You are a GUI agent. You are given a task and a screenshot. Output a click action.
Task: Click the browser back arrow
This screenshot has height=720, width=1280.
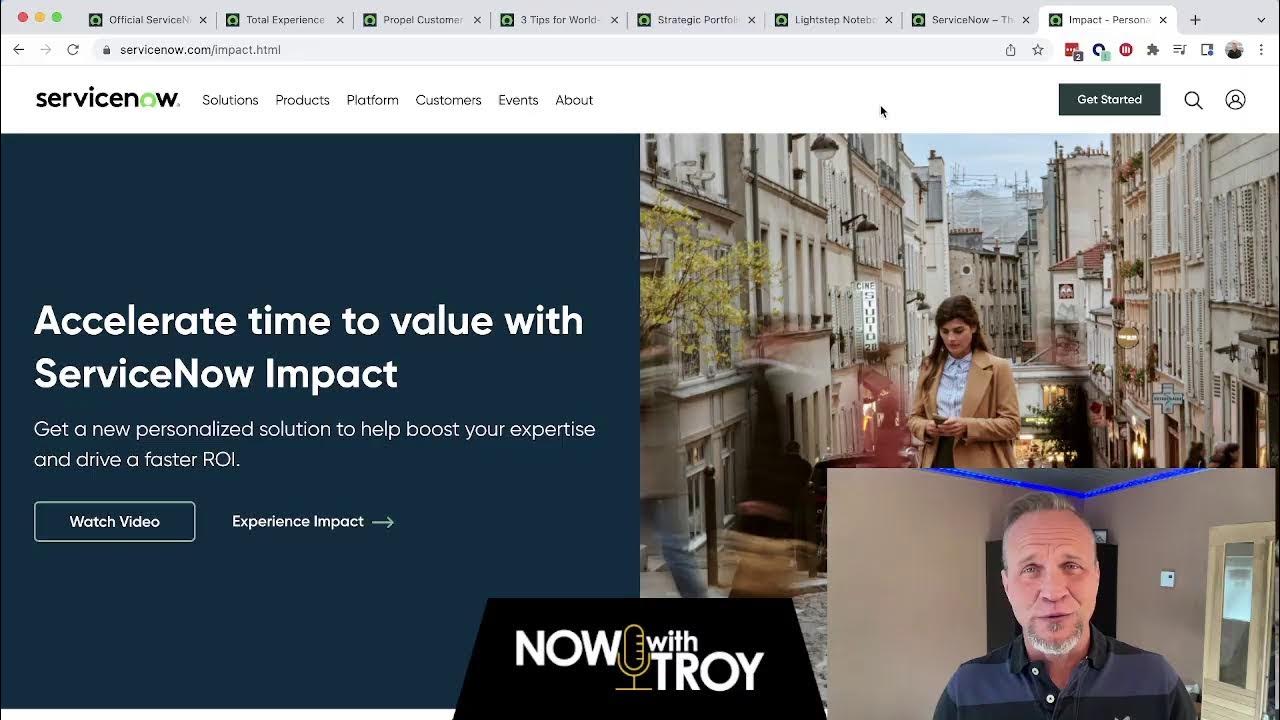(18, 49)
